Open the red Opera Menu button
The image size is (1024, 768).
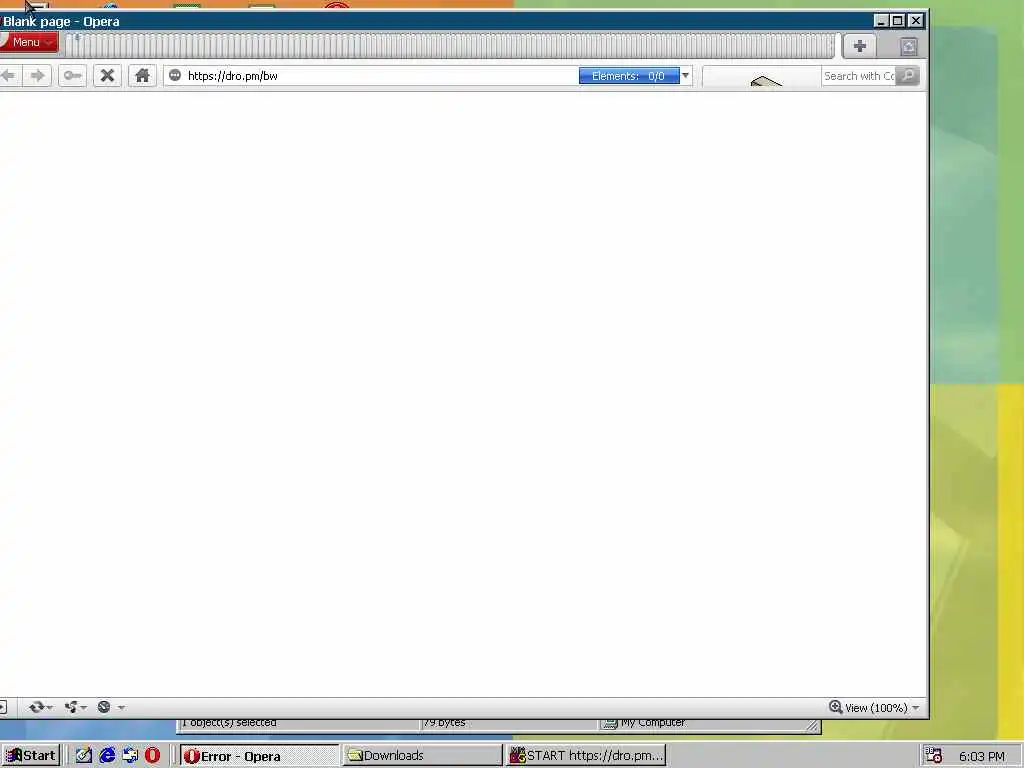point(29,42)
